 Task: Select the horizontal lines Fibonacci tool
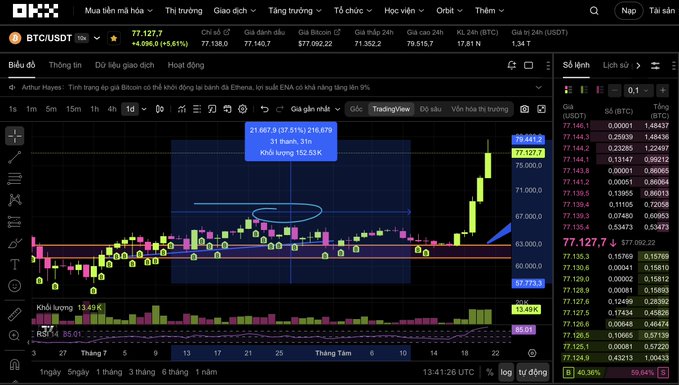tap(15, 178)
